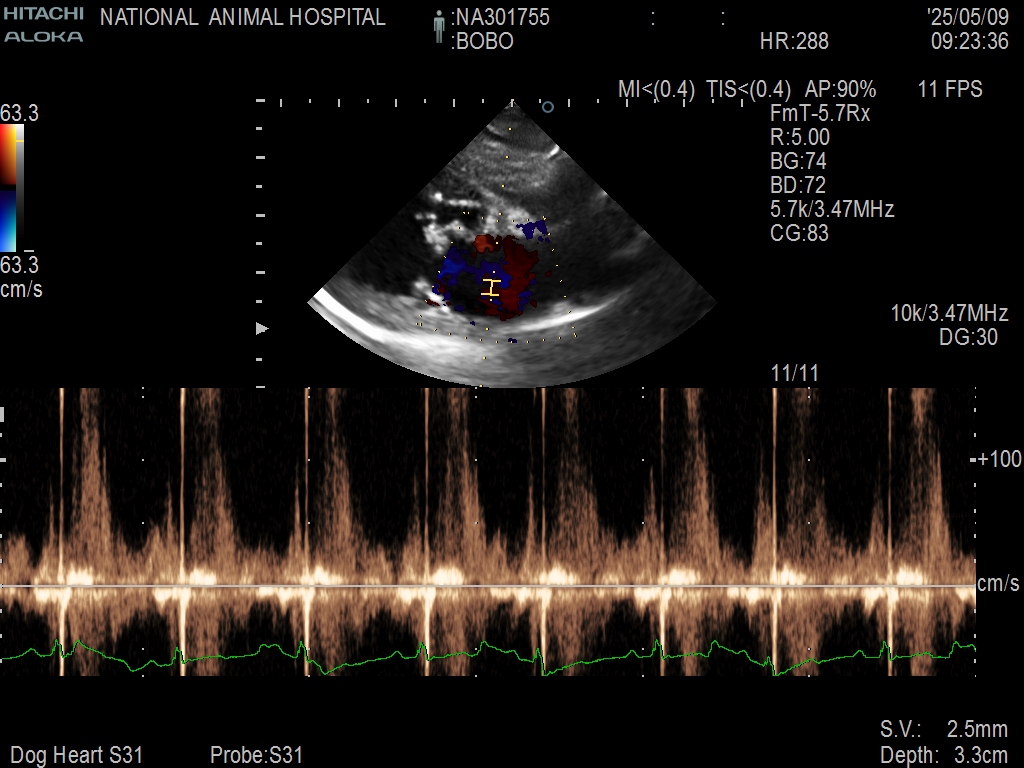Click the BG:74 B-mode gain value

coord(798,162)
